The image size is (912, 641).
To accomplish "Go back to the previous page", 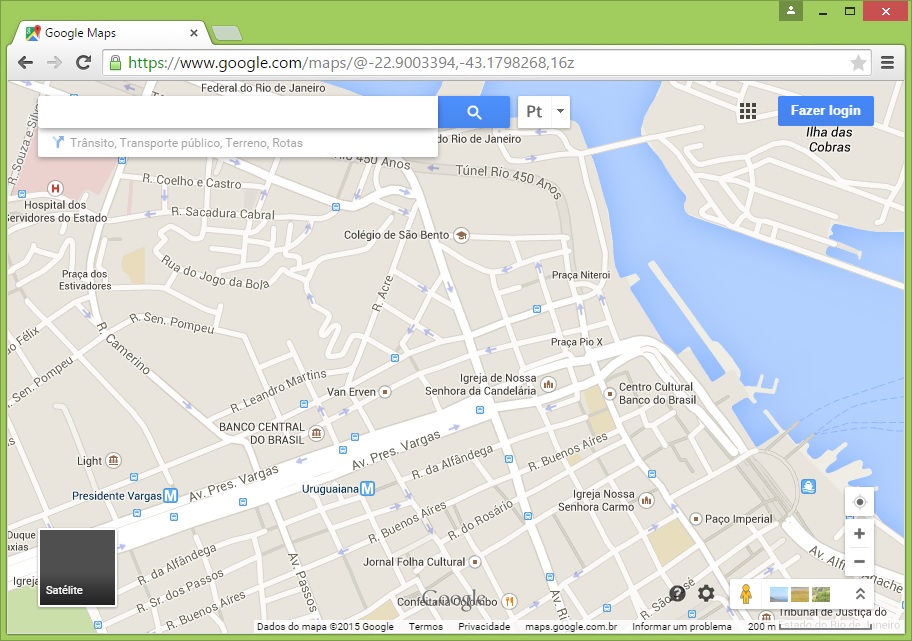I will [26, 62].
